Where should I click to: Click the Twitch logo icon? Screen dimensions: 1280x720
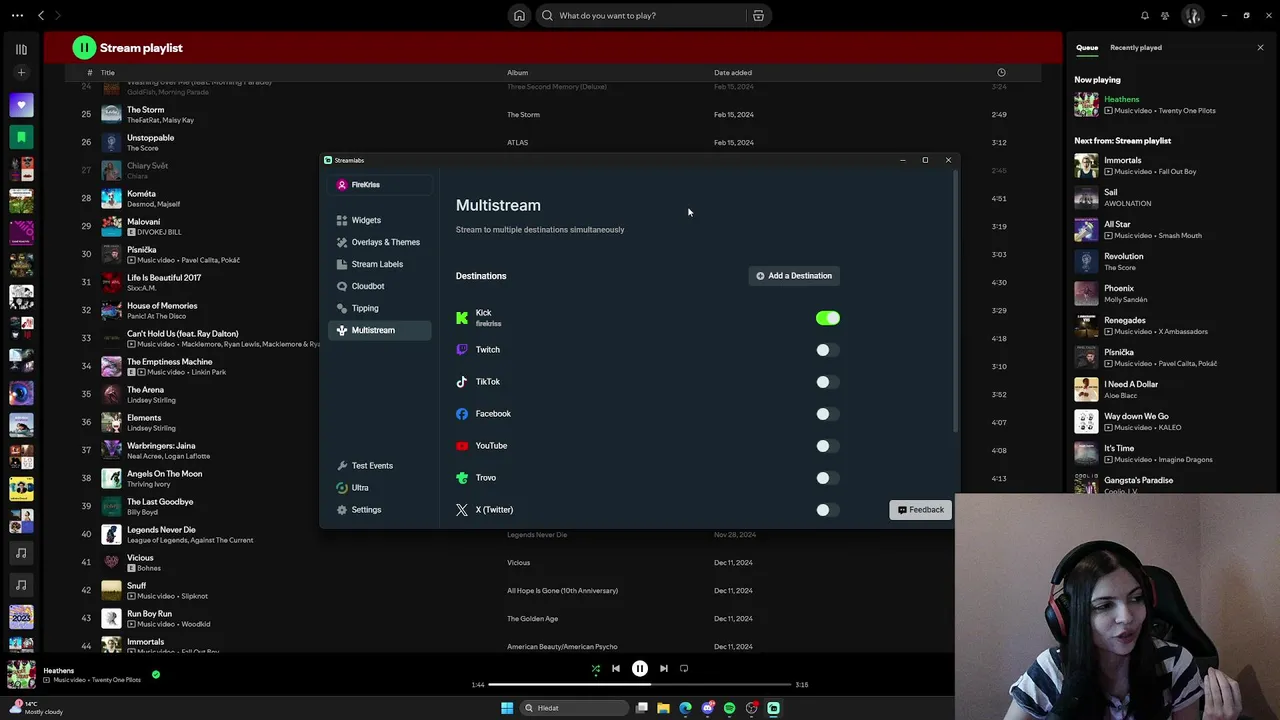(x=462, y=350)
